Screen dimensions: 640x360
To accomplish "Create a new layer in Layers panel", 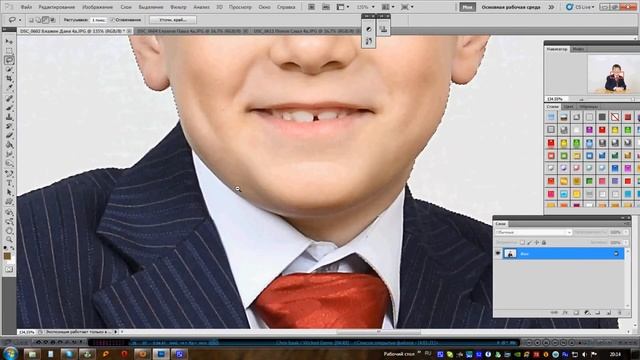I will tap(609, 313).
